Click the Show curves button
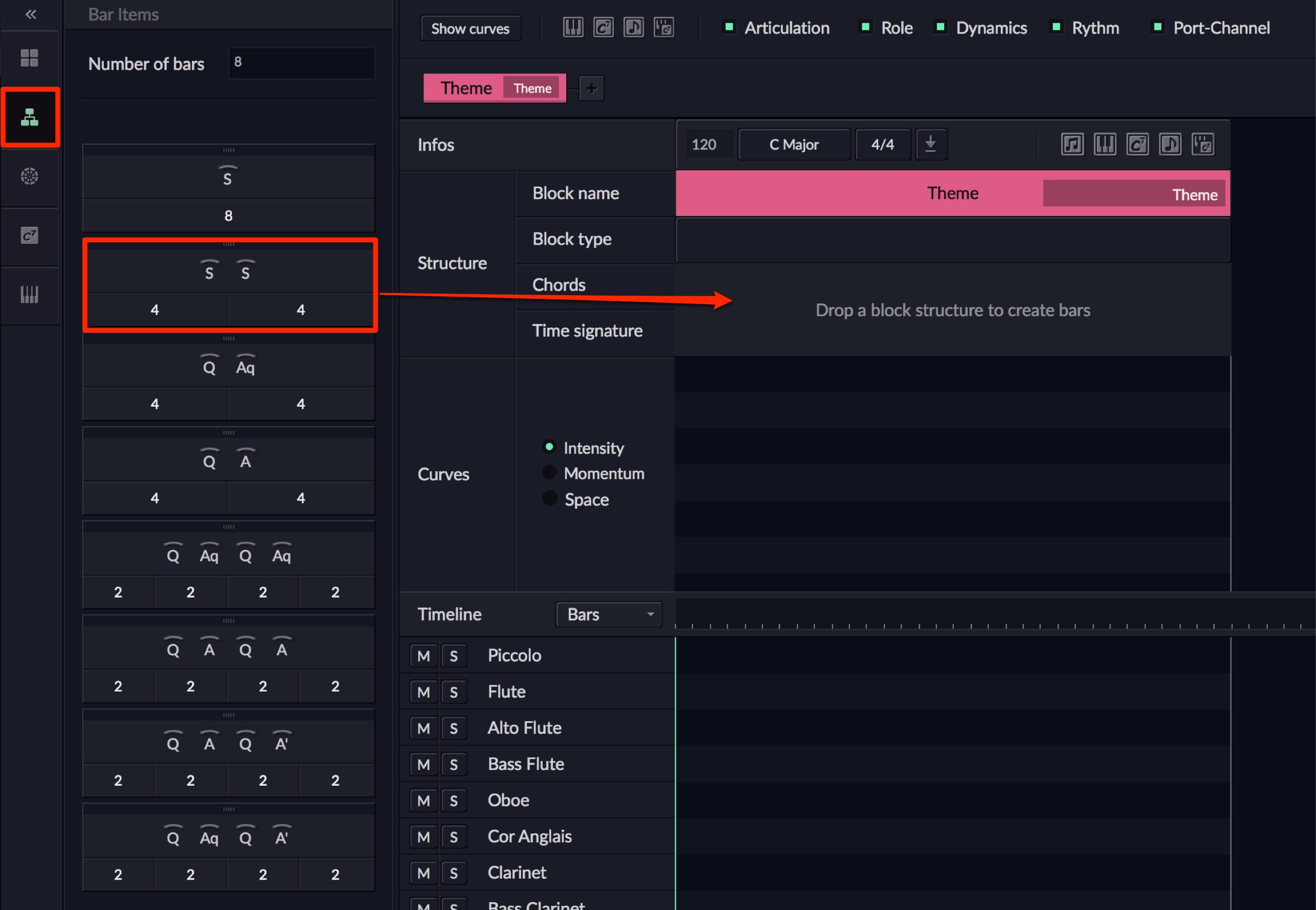Image resolution: width=1316 pixels, height=910 pixels. (x=470, y=28)
